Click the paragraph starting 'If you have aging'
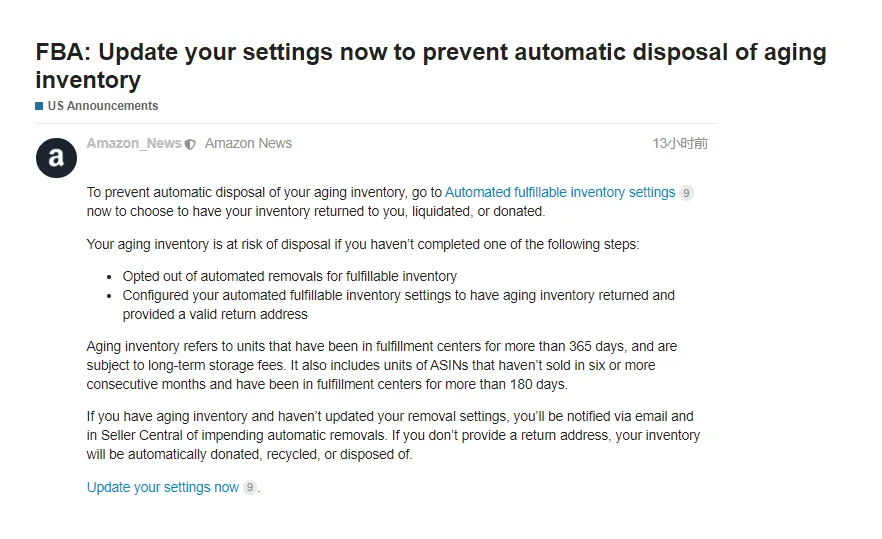882x539 pixels. click(393, 435)
